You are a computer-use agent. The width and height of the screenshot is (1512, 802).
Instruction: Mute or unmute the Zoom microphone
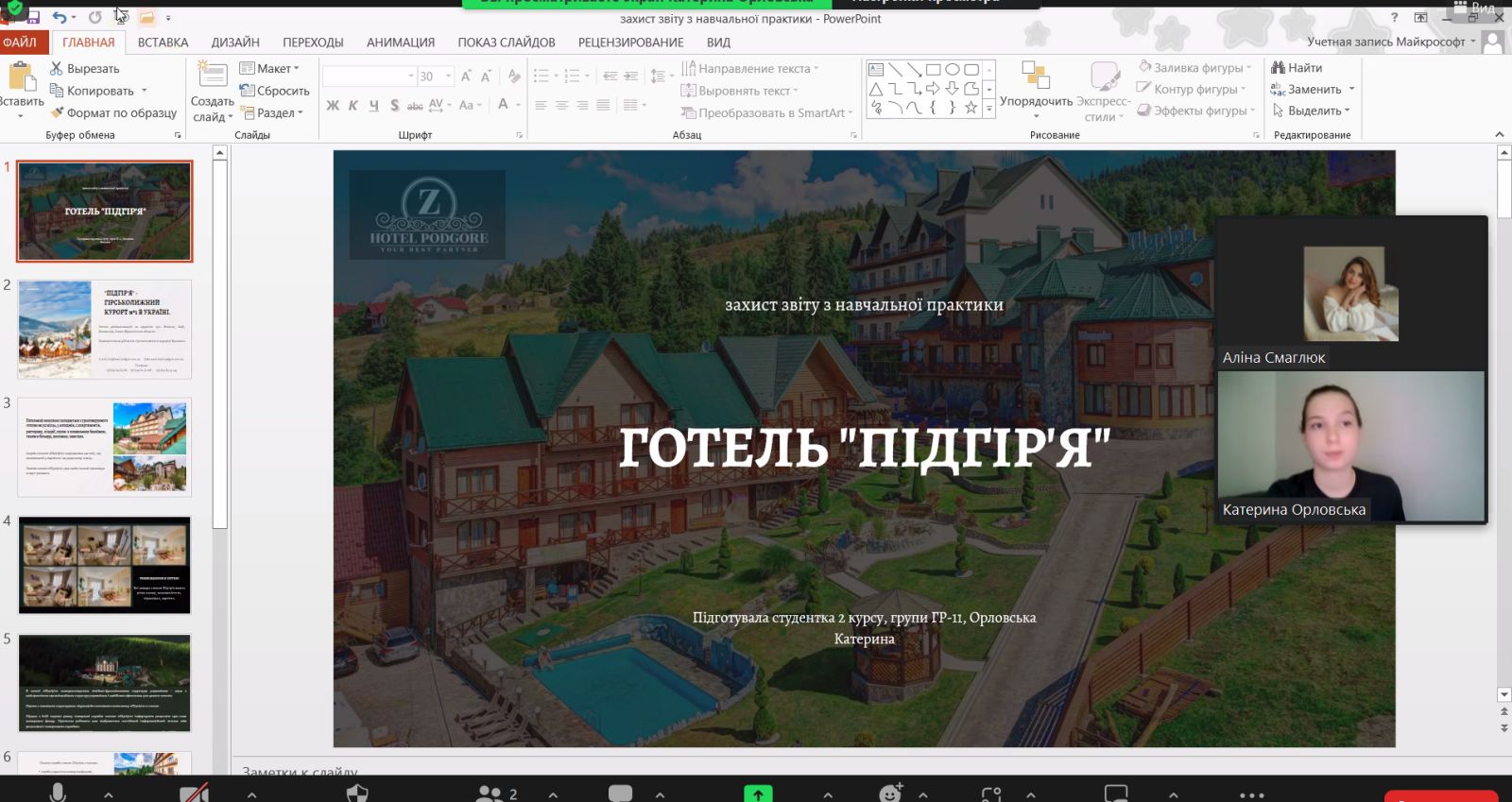coord(58,793)
